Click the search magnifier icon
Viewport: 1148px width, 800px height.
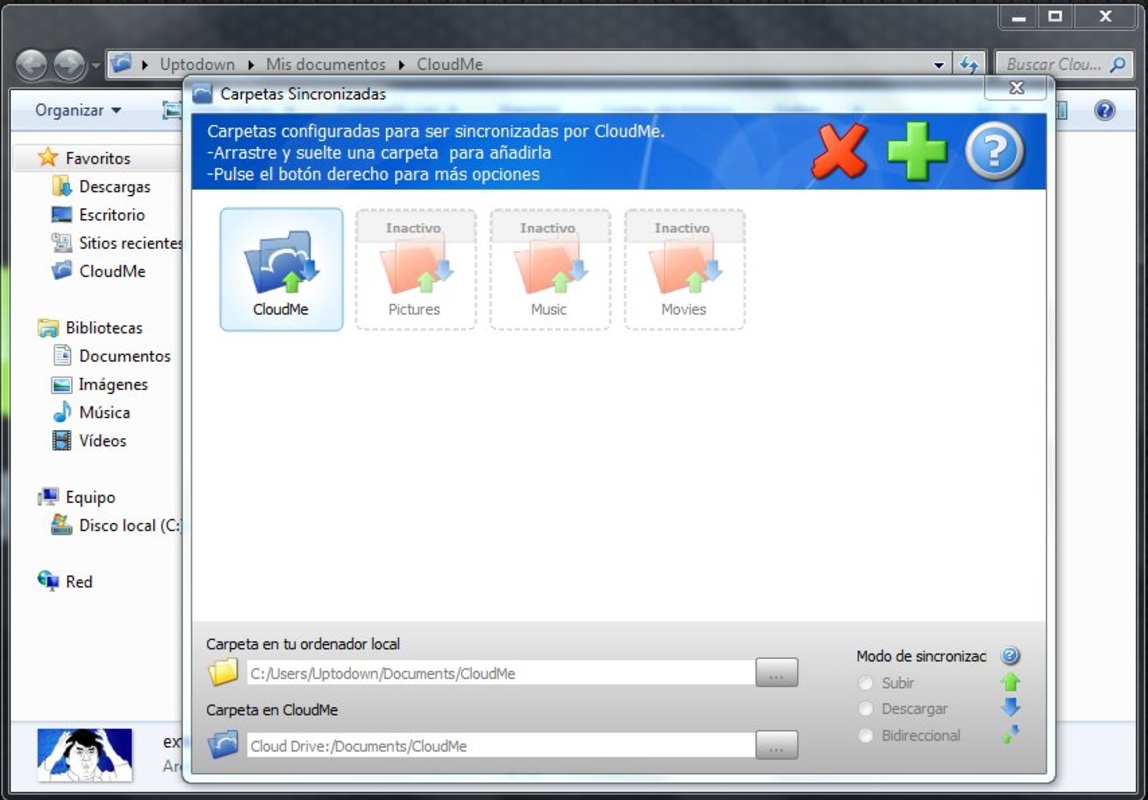coord(1117,64)
